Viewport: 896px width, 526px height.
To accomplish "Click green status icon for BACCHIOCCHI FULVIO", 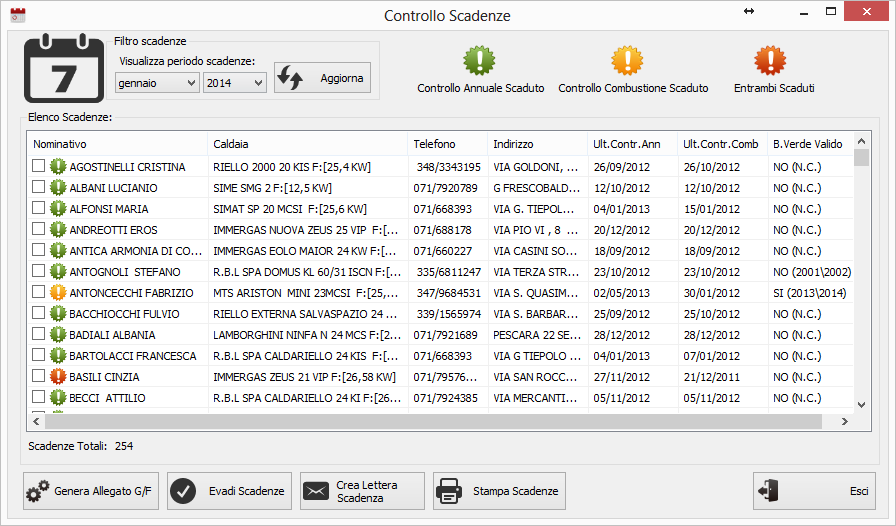I will point(58,313).
